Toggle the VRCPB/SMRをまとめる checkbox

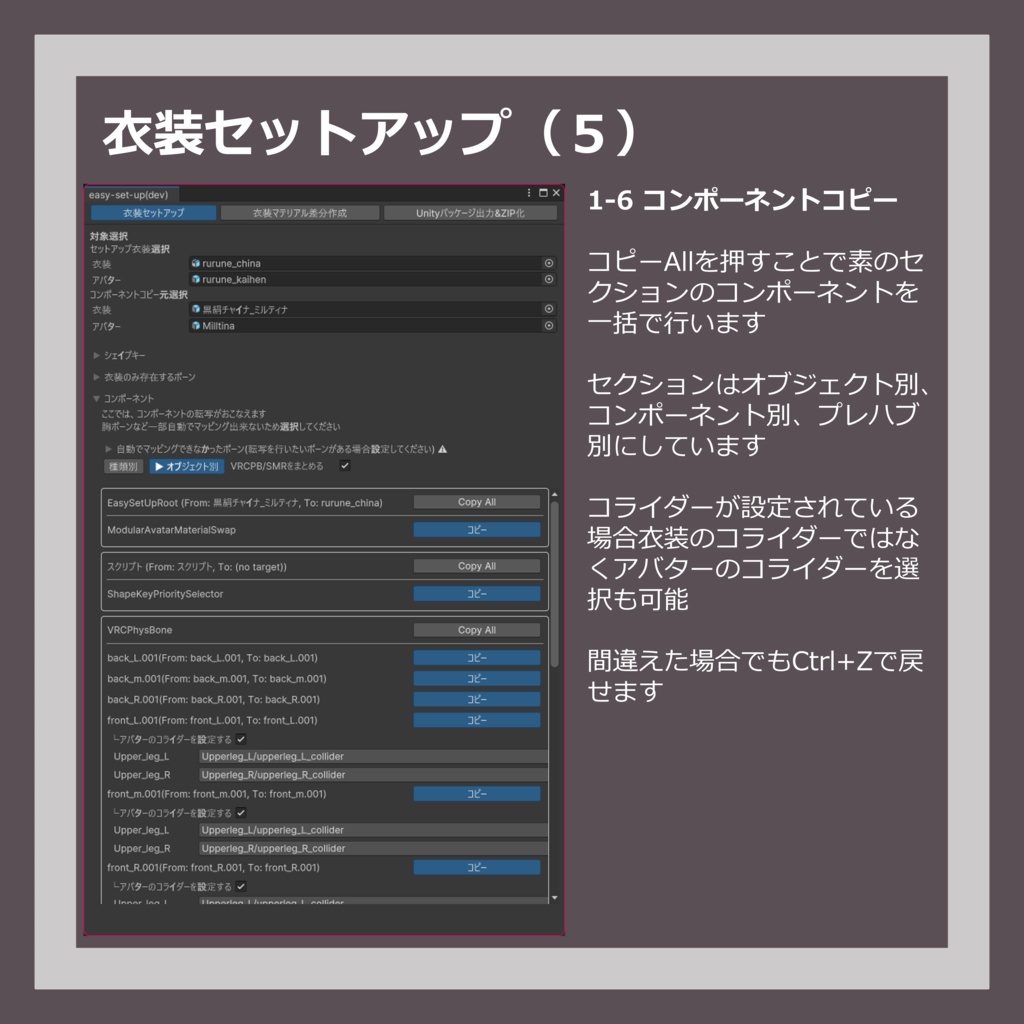(x=345, y=467)
